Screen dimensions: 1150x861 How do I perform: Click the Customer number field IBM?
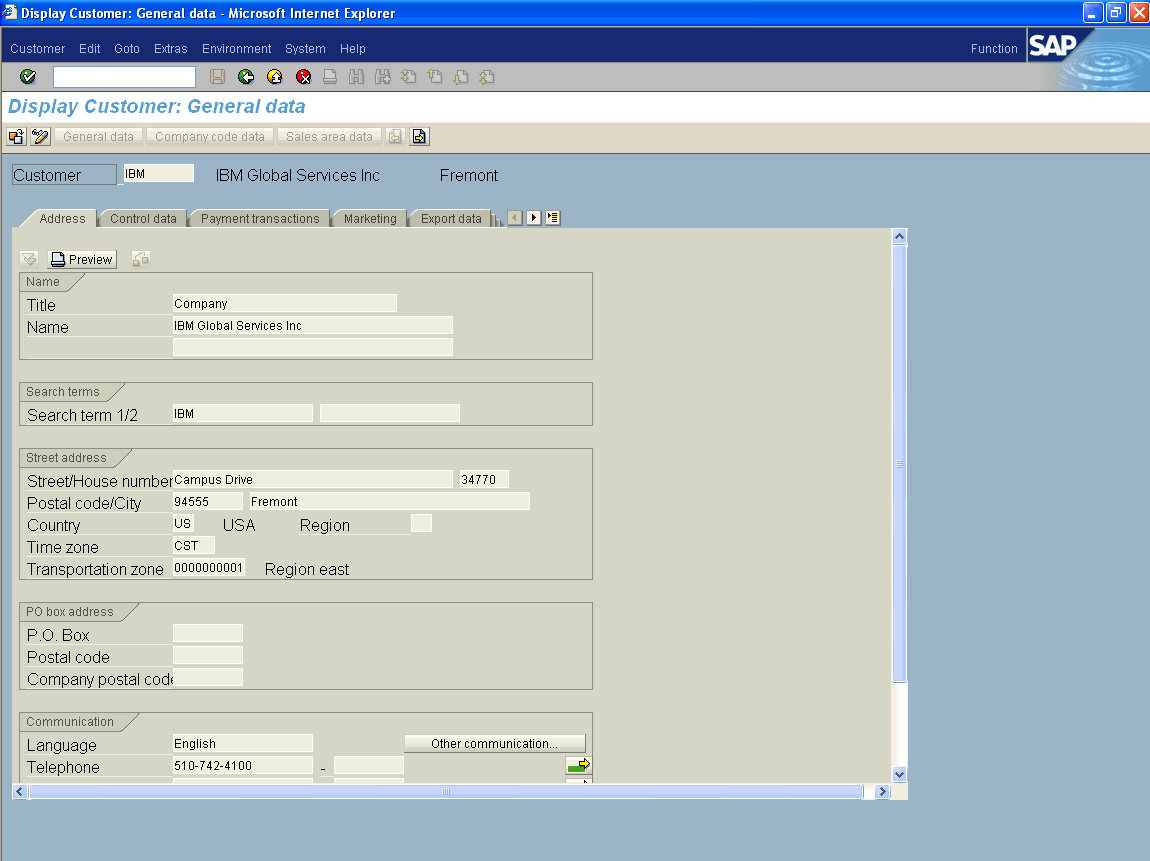tap(158, 174)
